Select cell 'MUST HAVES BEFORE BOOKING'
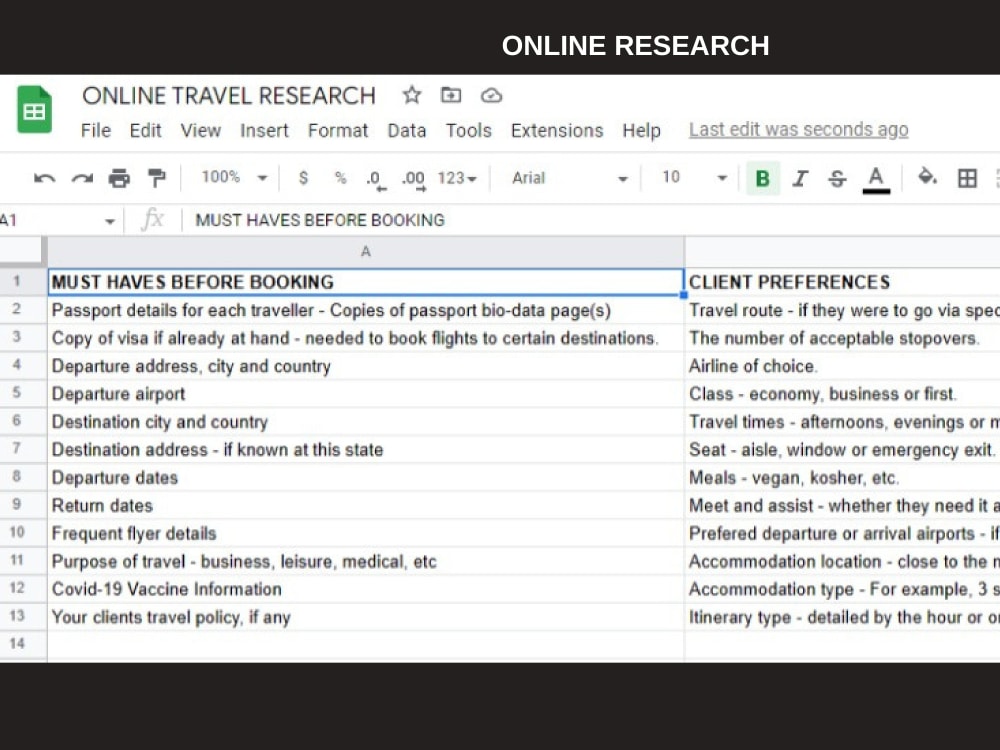 (365, 282)
